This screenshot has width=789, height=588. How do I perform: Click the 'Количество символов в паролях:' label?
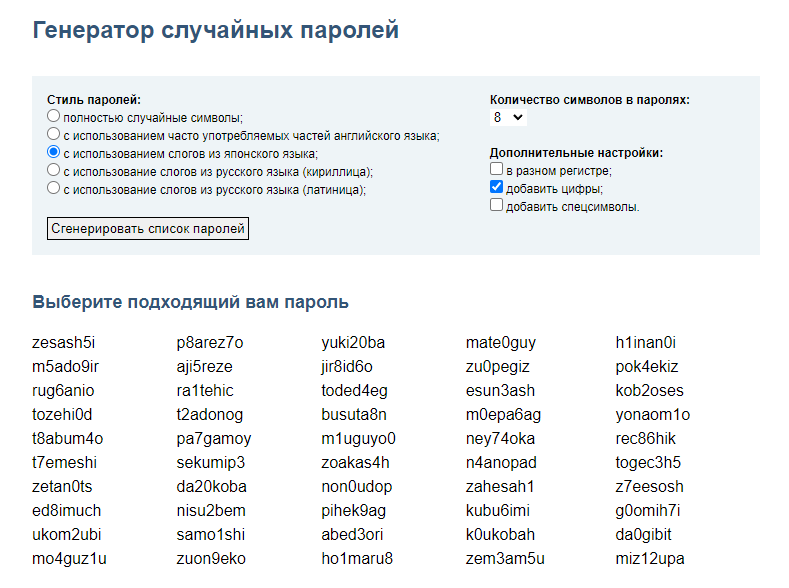[x=590, y=100]
